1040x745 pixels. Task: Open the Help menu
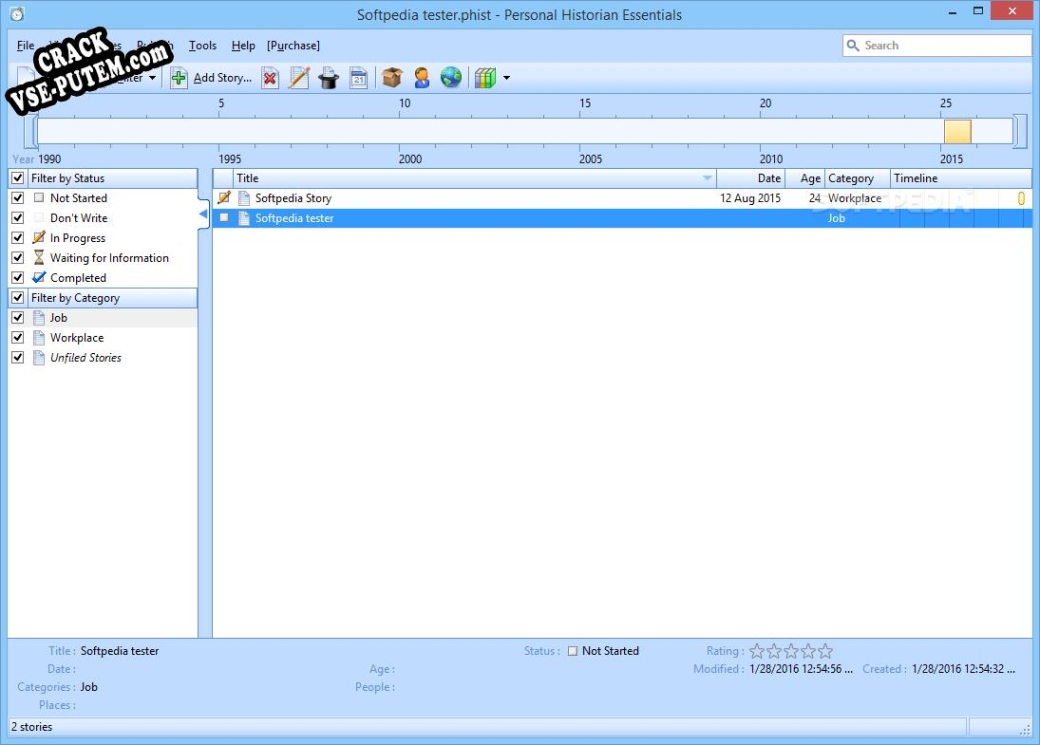[x=243, y=45]
